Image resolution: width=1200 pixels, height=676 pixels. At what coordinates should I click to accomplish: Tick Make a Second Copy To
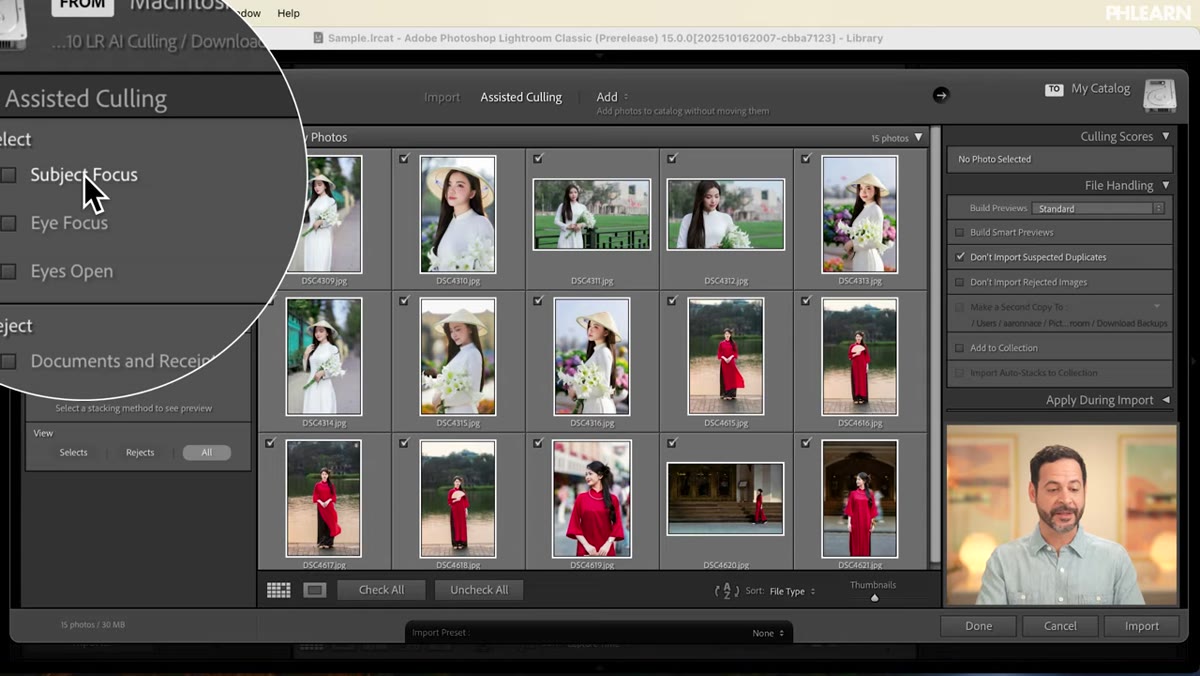pyautogui.click(x=960, y=307)
